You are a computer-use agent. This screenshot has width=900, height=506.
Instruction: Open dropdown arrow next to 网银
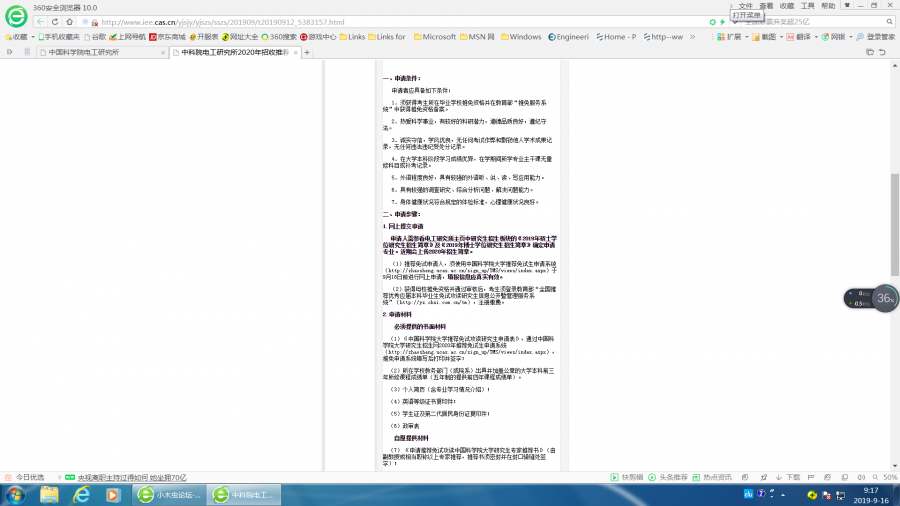(849, 37)
